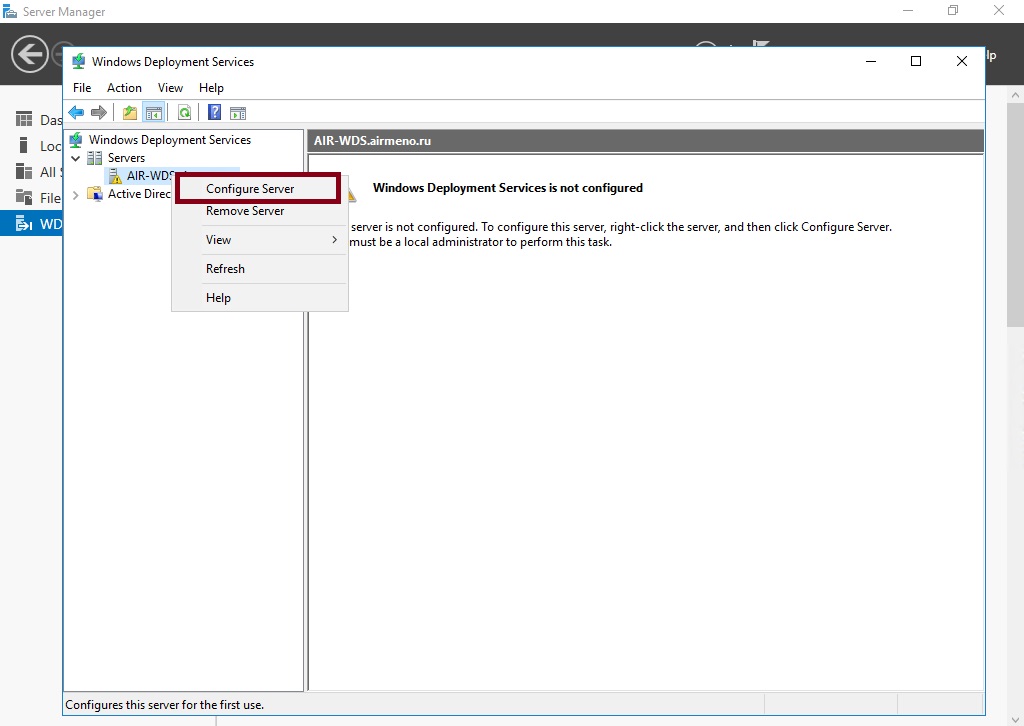Click the Forward arrow in the WDS toolbar

tap(98, 112)
